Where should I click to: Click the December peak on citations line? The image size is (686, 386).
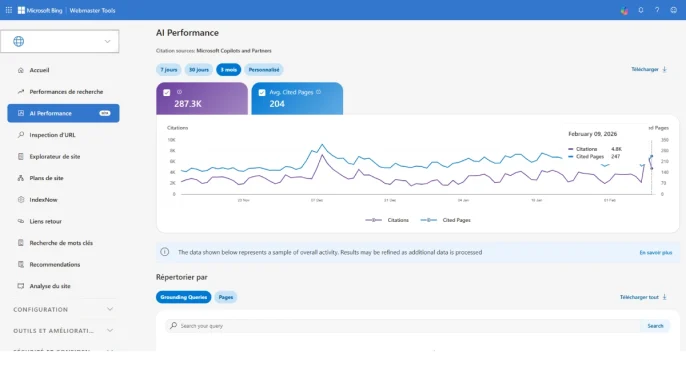coord(322,154)
